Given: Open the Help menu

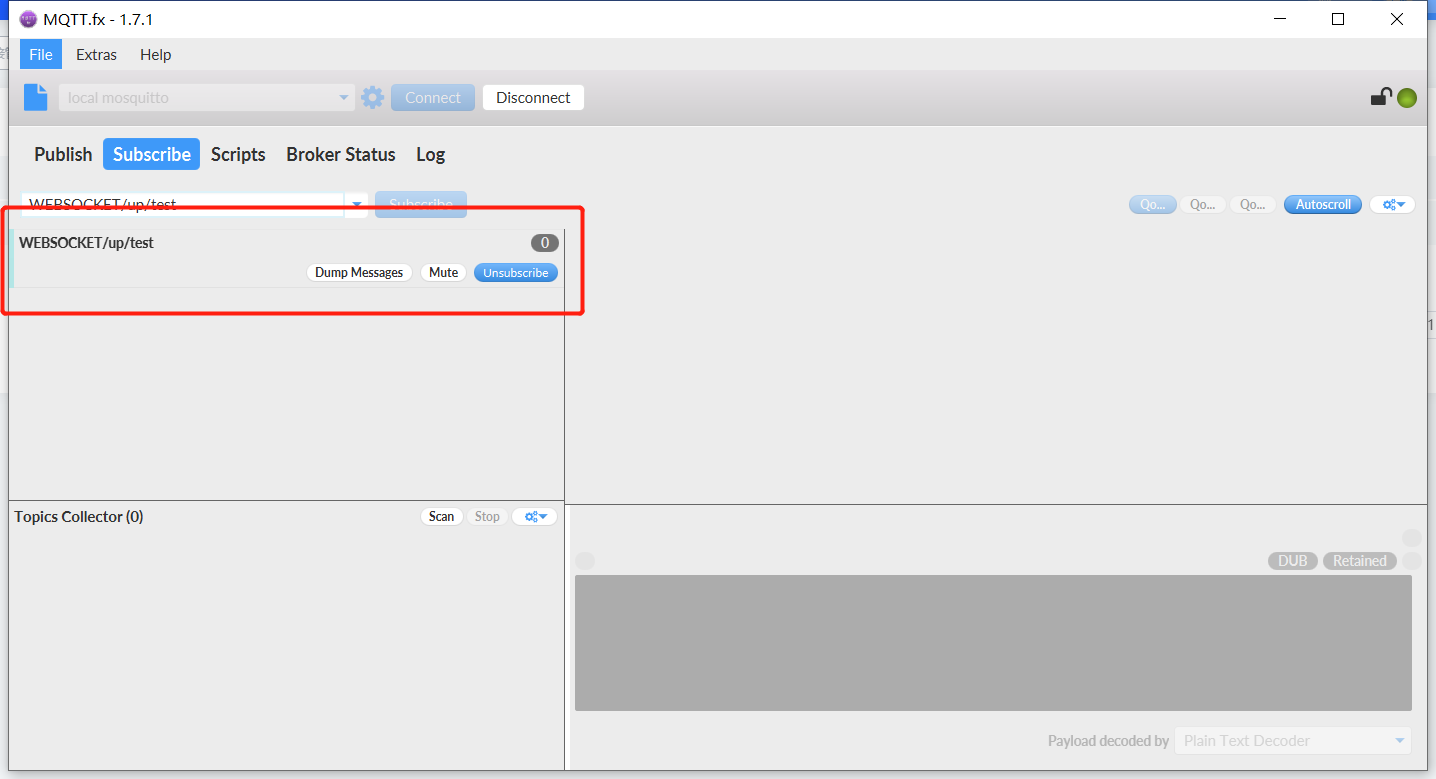Looking at the screenshot, I should (155, 54).
